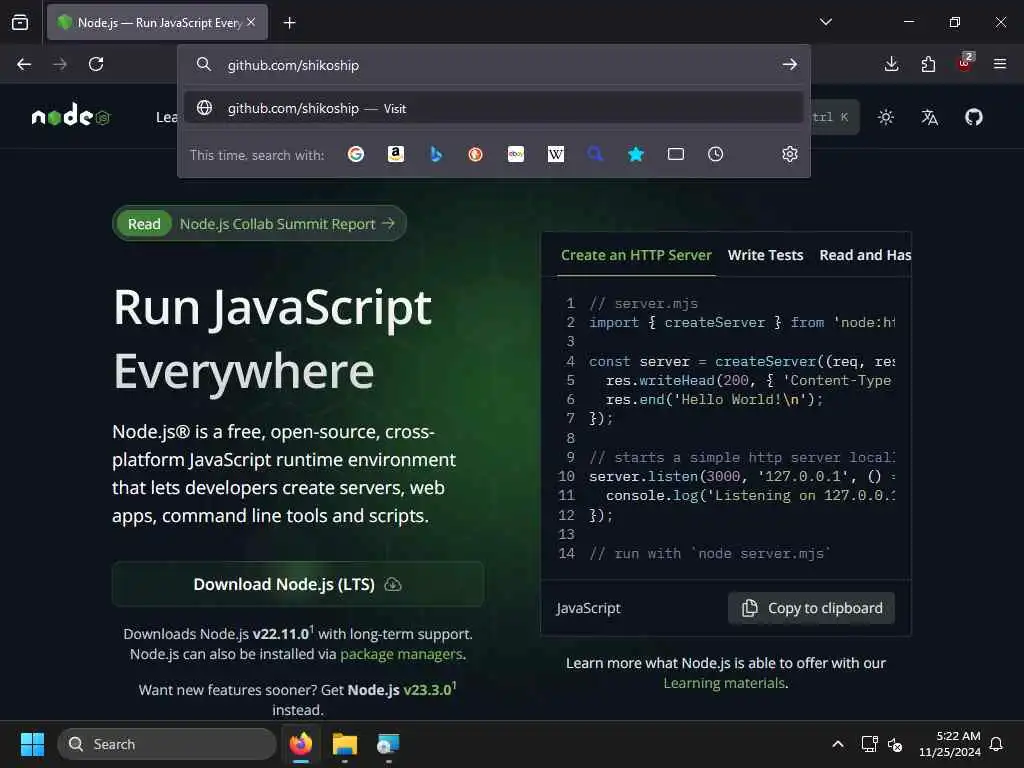The height and width of the screenshot is (768, 1024).
Task: Open the Windows Start menu
Action: point(32,744)
